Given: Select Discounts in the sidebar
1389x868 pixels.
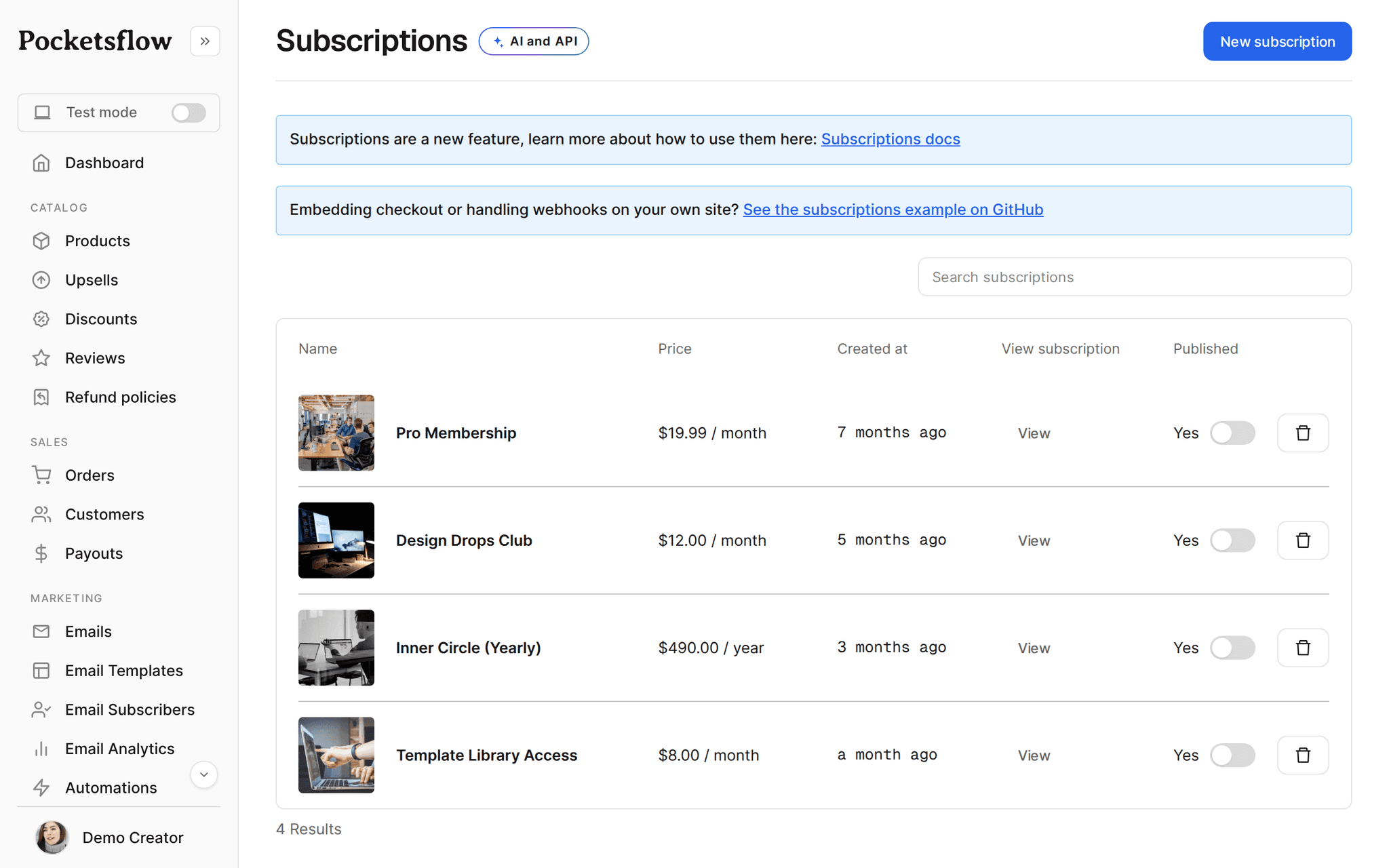Looking at the screenshot, I should point(101,319).
